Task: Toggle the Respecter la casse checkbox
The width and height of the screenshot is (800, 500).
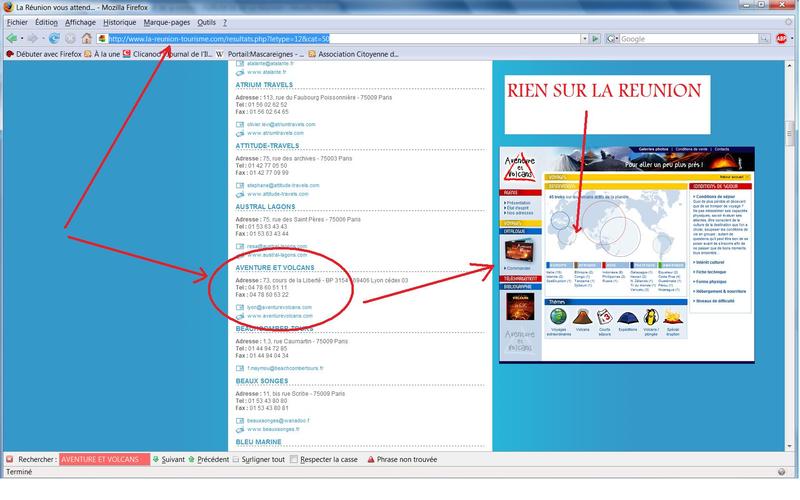Action: click(x=294, y=458)
